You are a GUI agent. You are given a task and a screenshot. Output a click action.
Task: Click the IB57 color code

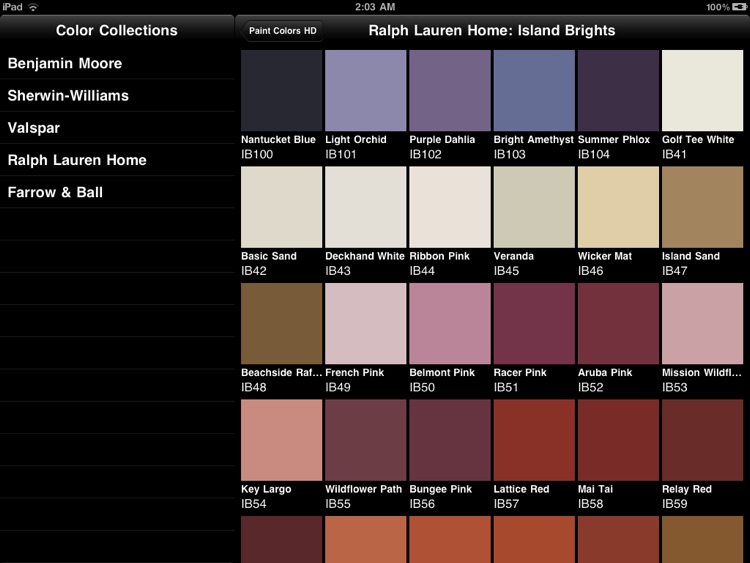tap(507, 504)
